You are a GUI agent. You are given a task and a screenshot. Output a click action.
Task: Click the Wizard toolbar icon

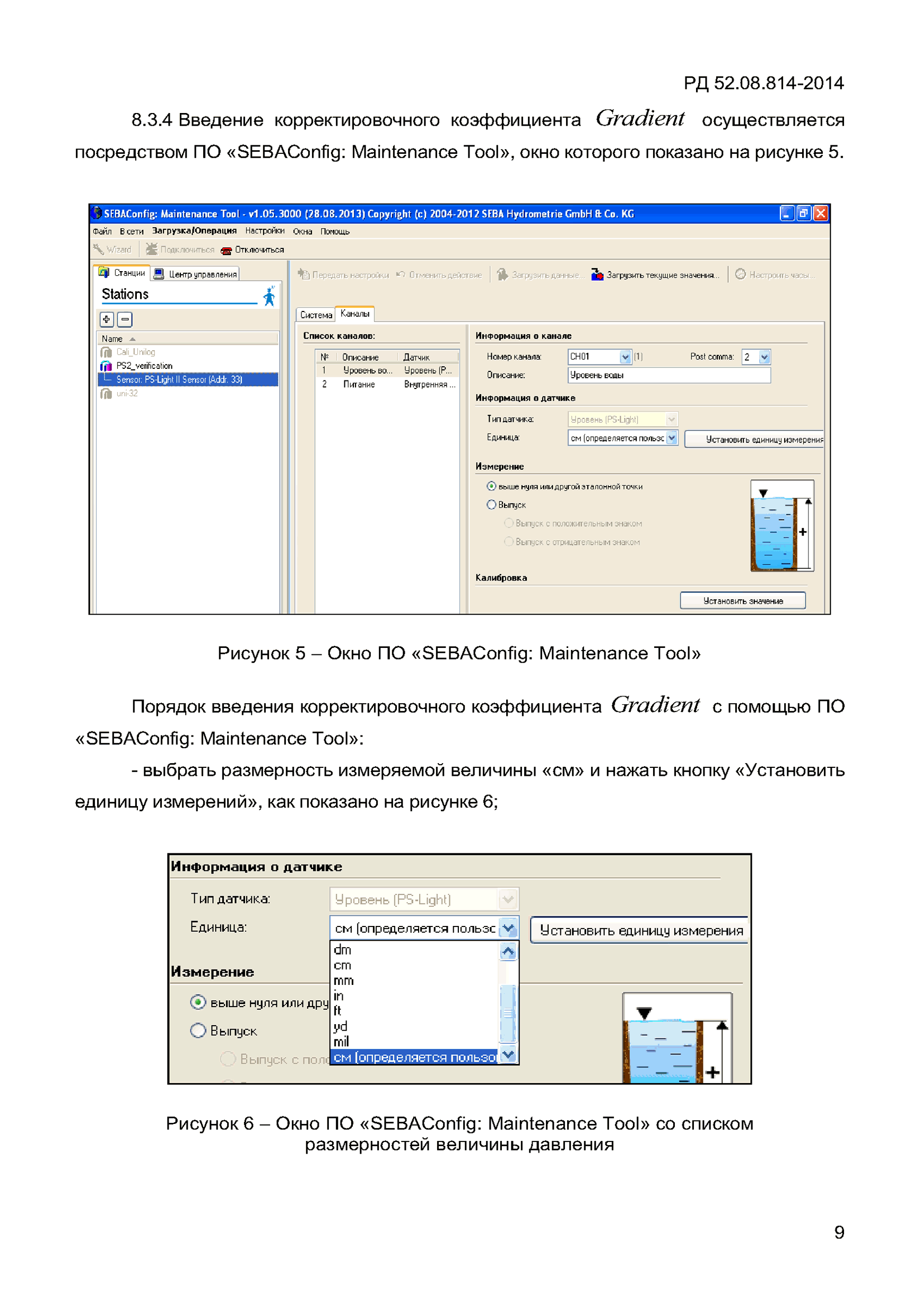(x=99, y=249)
